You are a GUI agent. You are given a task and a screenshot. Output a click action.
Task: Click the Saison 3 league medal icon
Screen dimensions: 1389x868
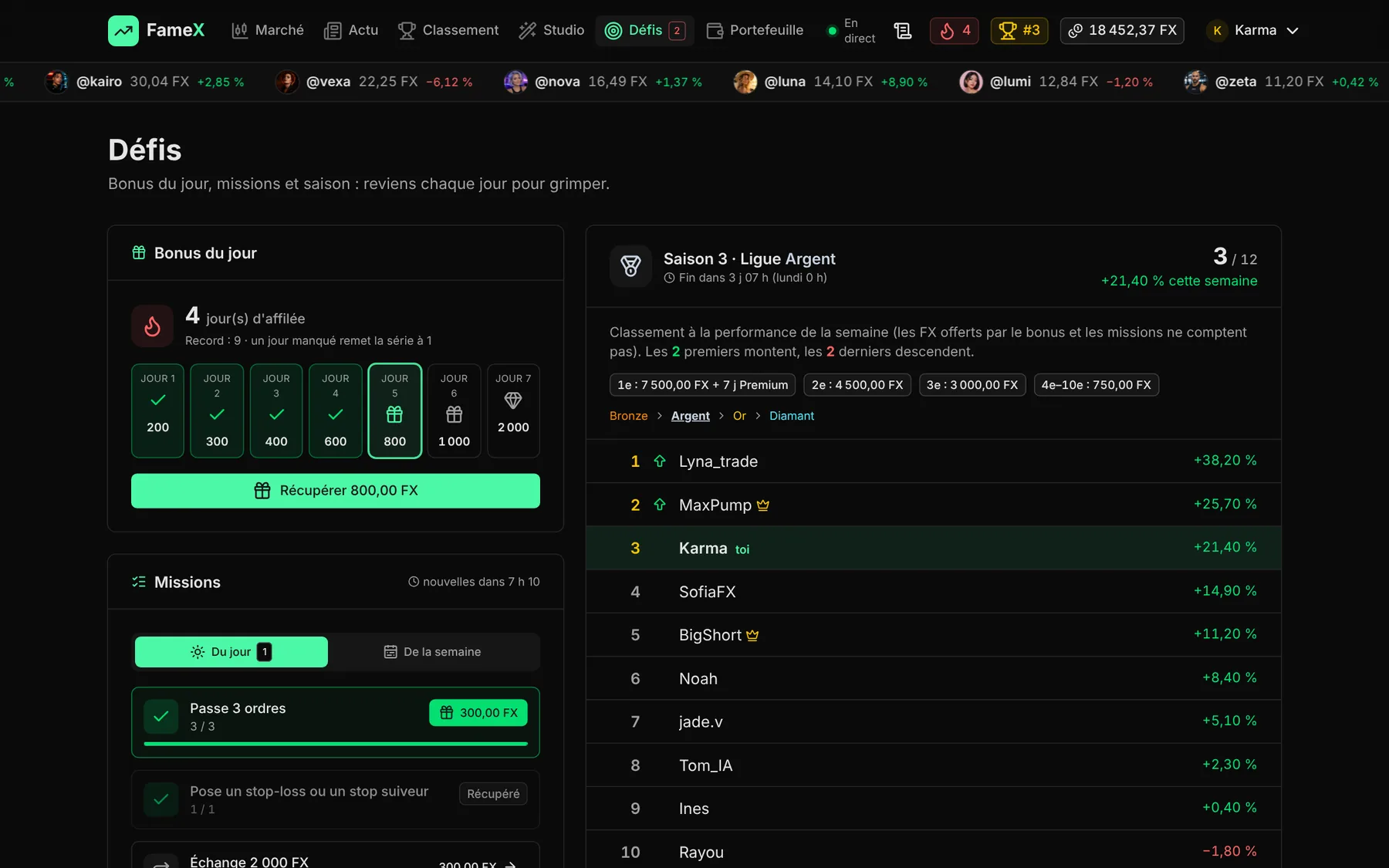click(x=630, y=266)
